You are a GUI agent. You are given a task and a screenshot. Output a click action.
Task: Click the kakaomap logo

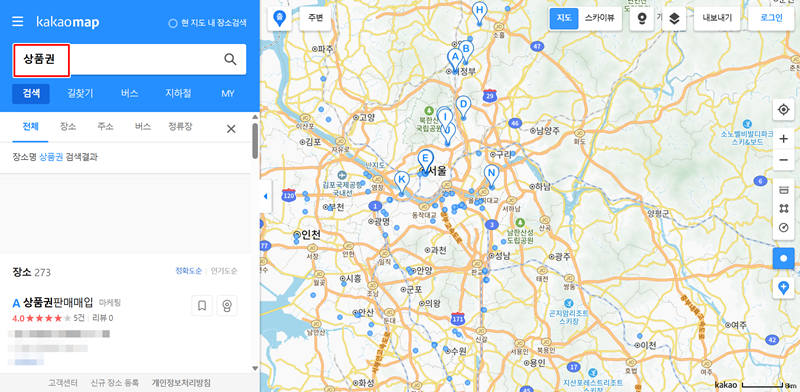[x=68, y=22]
